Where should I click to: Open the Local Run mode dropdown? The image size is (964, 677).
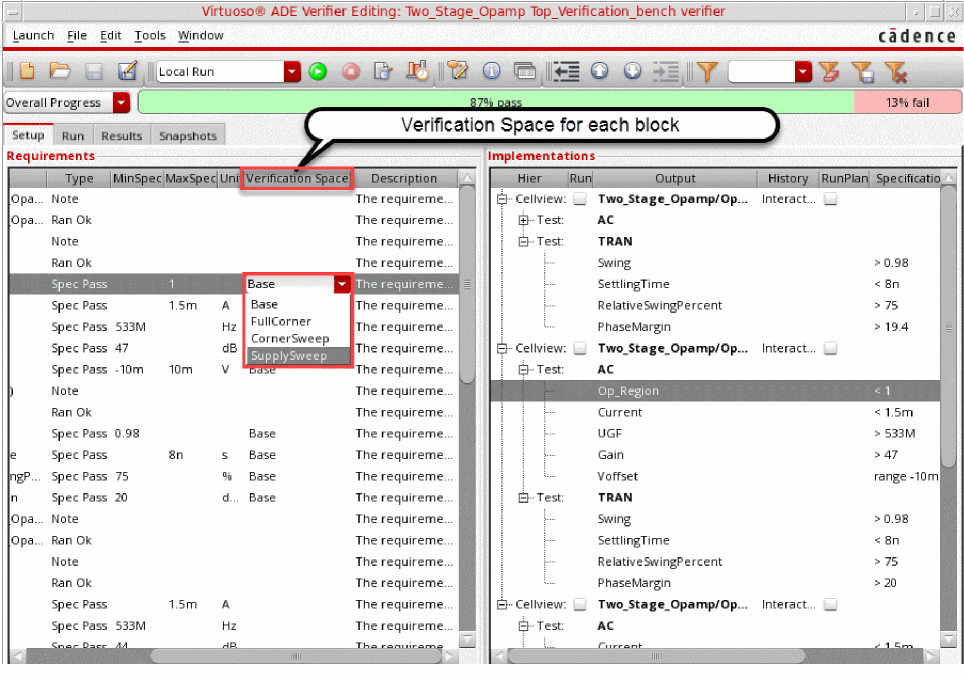pyautogui.click(x=292, y=71)
